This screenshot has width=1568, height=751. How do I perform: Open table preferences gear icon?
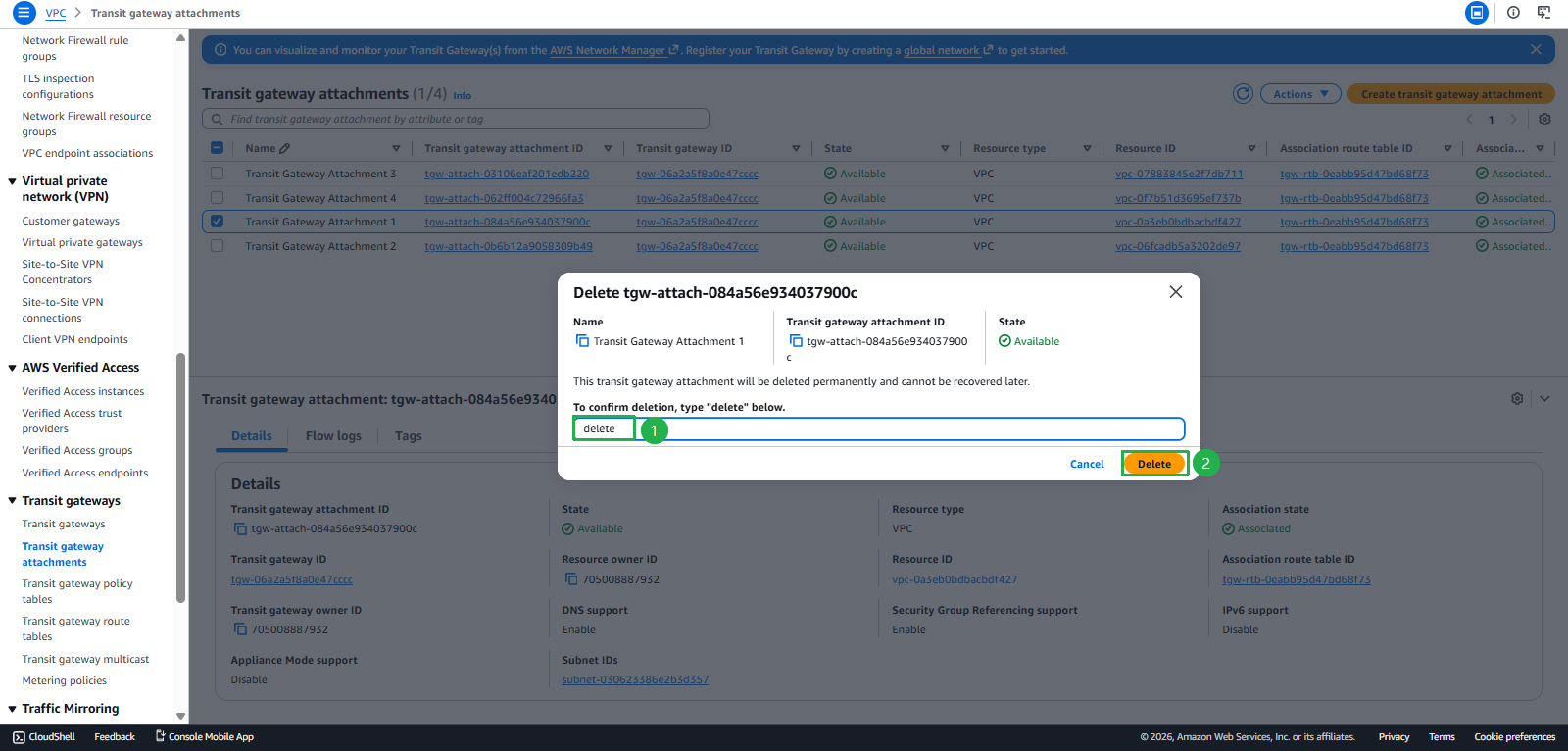click(1544, 120)
